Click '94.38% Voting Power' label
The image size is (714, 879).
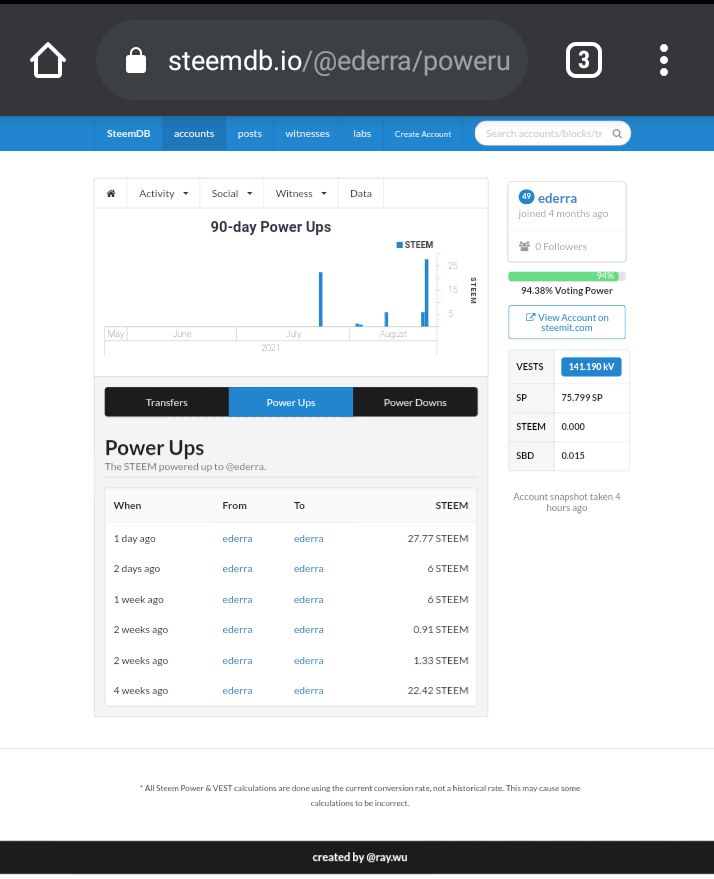coord(567,290)
